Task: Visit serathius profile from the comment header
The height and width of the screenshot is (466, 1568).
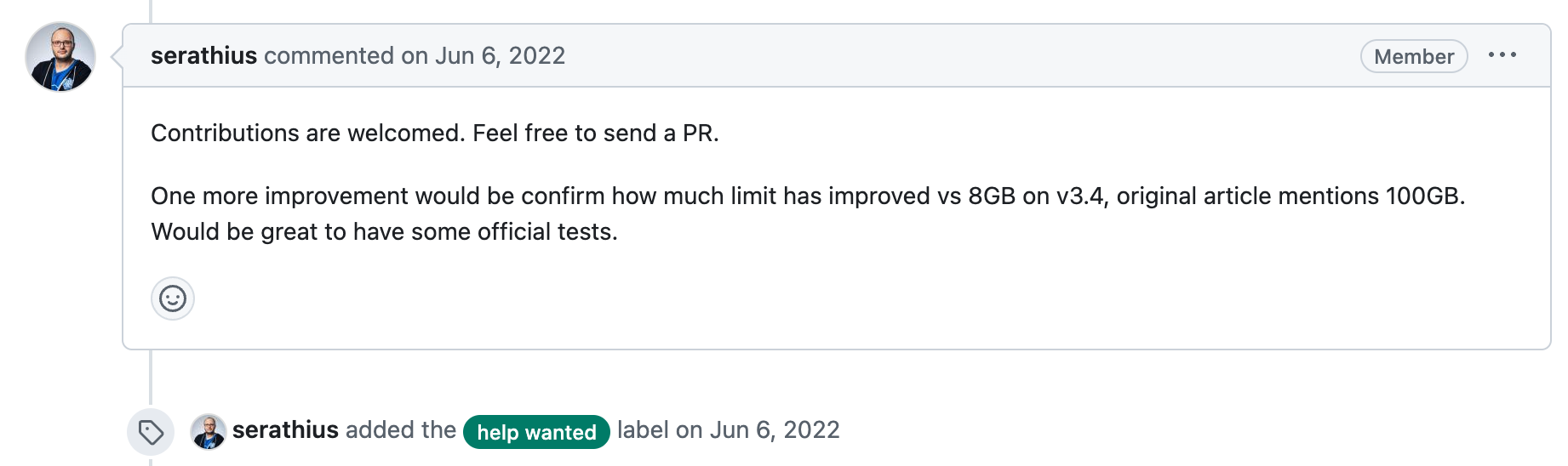Action: click(x=203, y=55)
